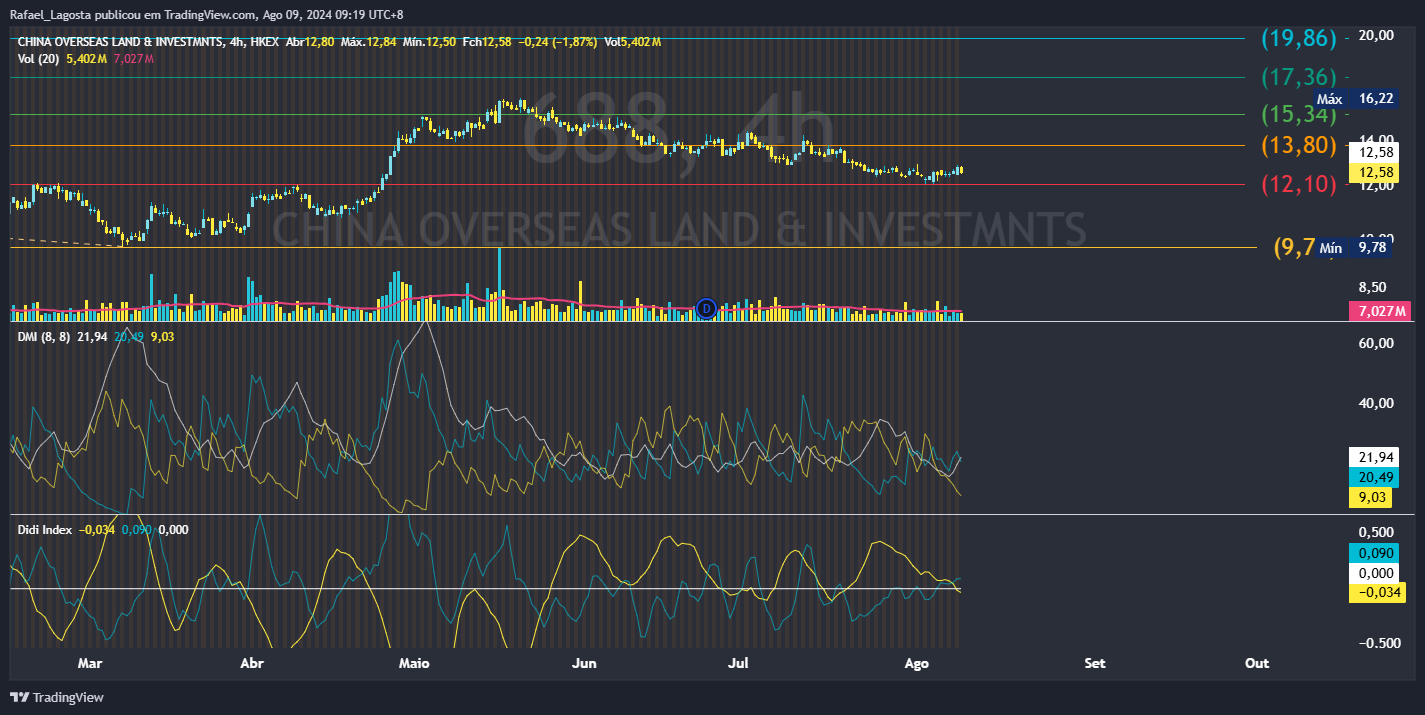Image resolution: width=1425 pixels, height=715 pixels.
Task: Click the yellow '−0,034' value in Didi legend
Action: (97, 530)
